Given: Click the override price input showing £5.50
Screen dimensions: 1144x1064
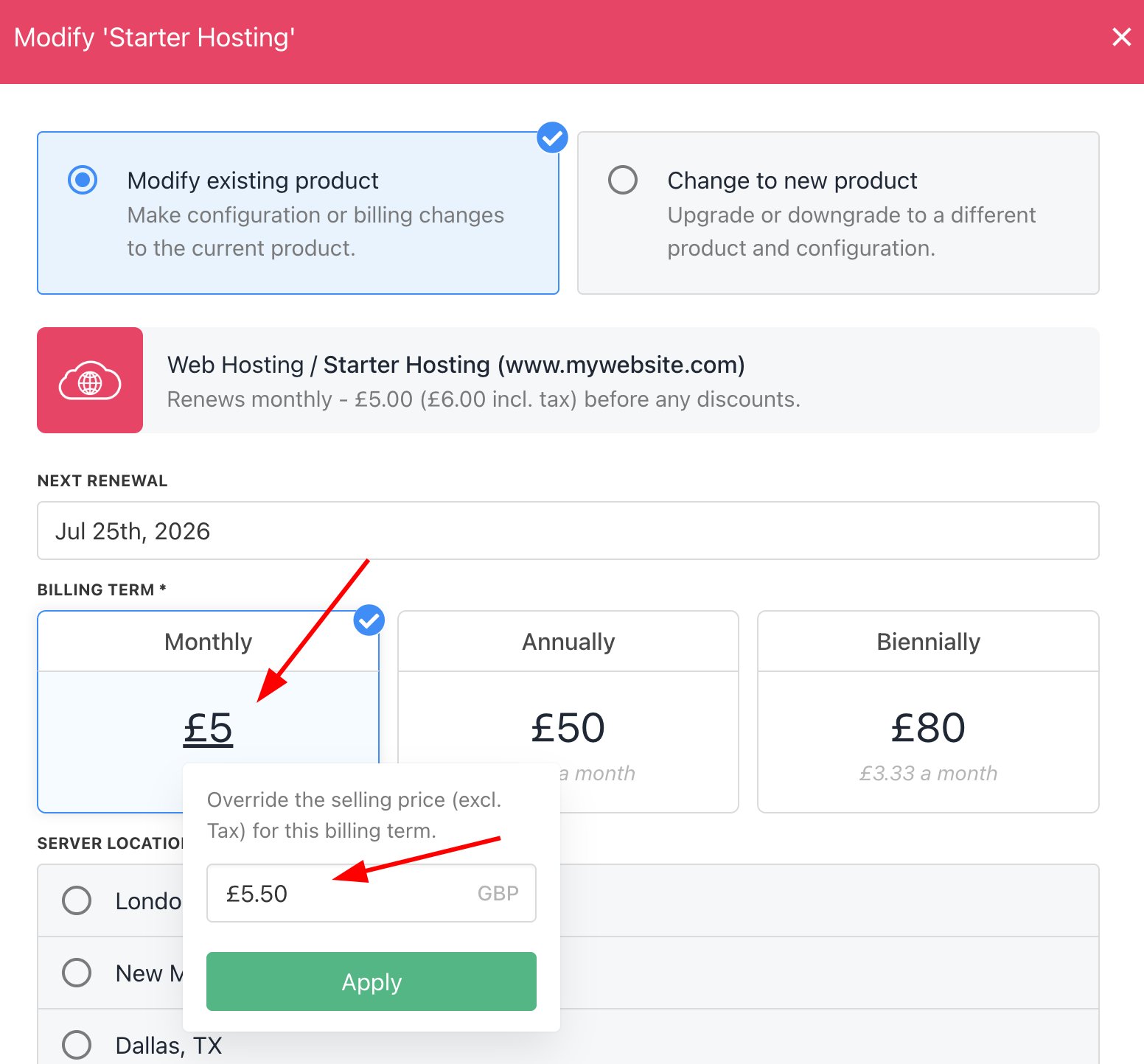Looking at the screenshot, I should (x=372, y=893).
